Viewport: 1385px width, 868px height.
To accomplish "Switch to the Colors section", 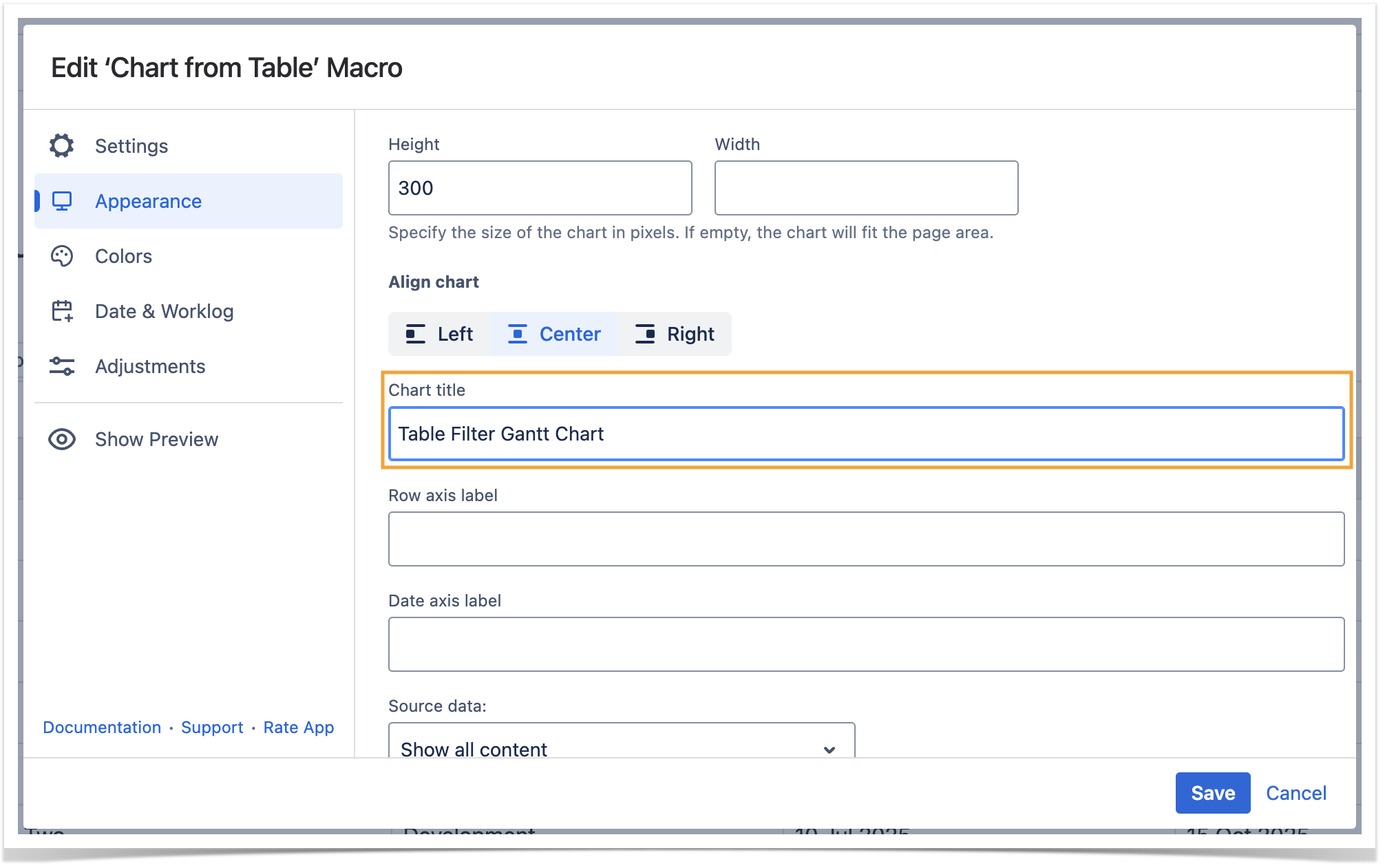I will (124, 256).
